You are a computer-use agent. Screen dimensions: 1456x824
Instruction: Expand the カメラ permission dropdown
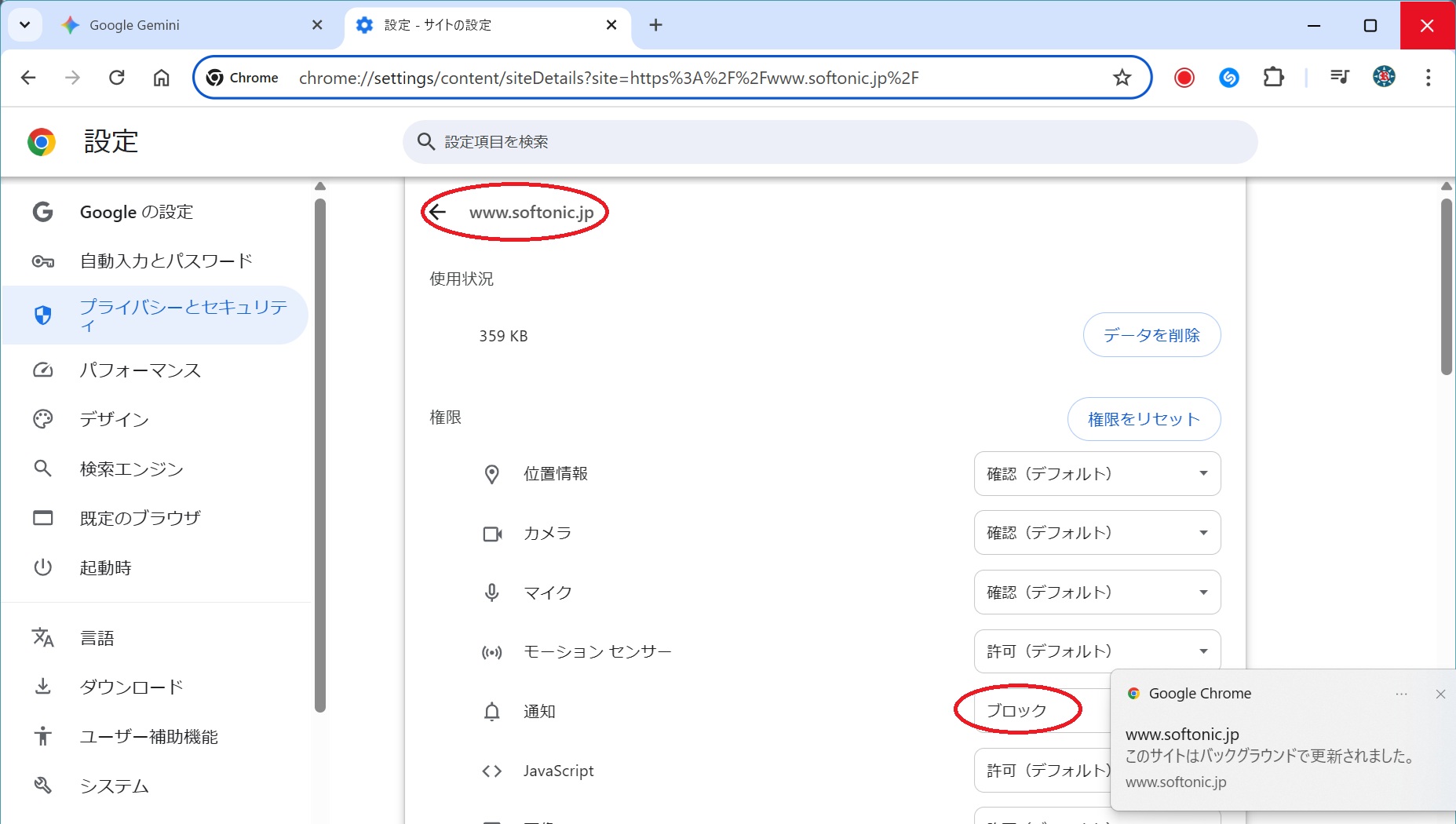pyautogui.click(x=1097, y=533)
